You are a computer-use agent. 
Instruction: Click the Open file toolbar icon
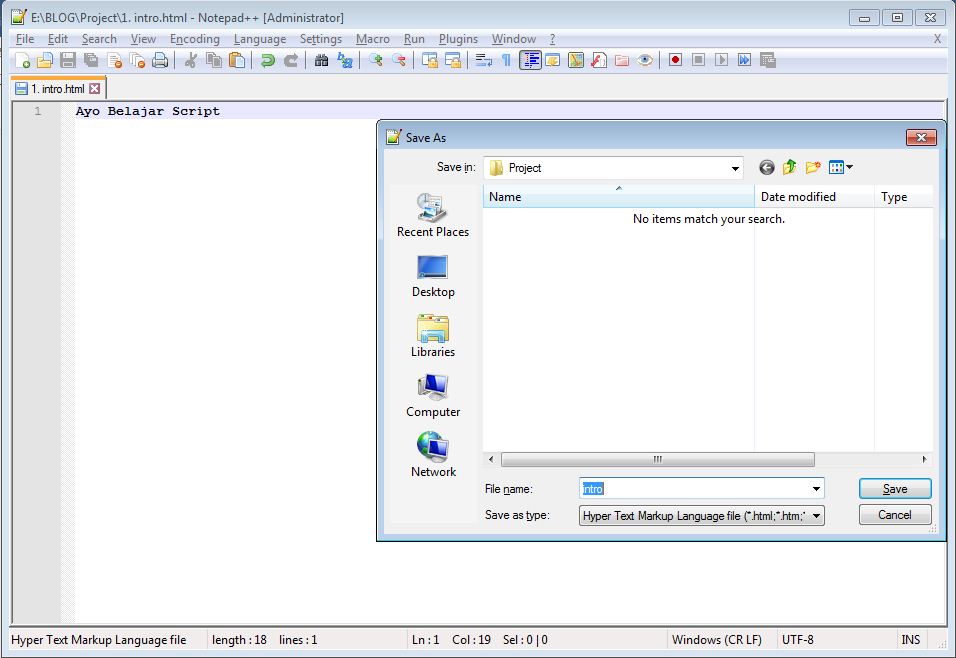coord(45,60)
